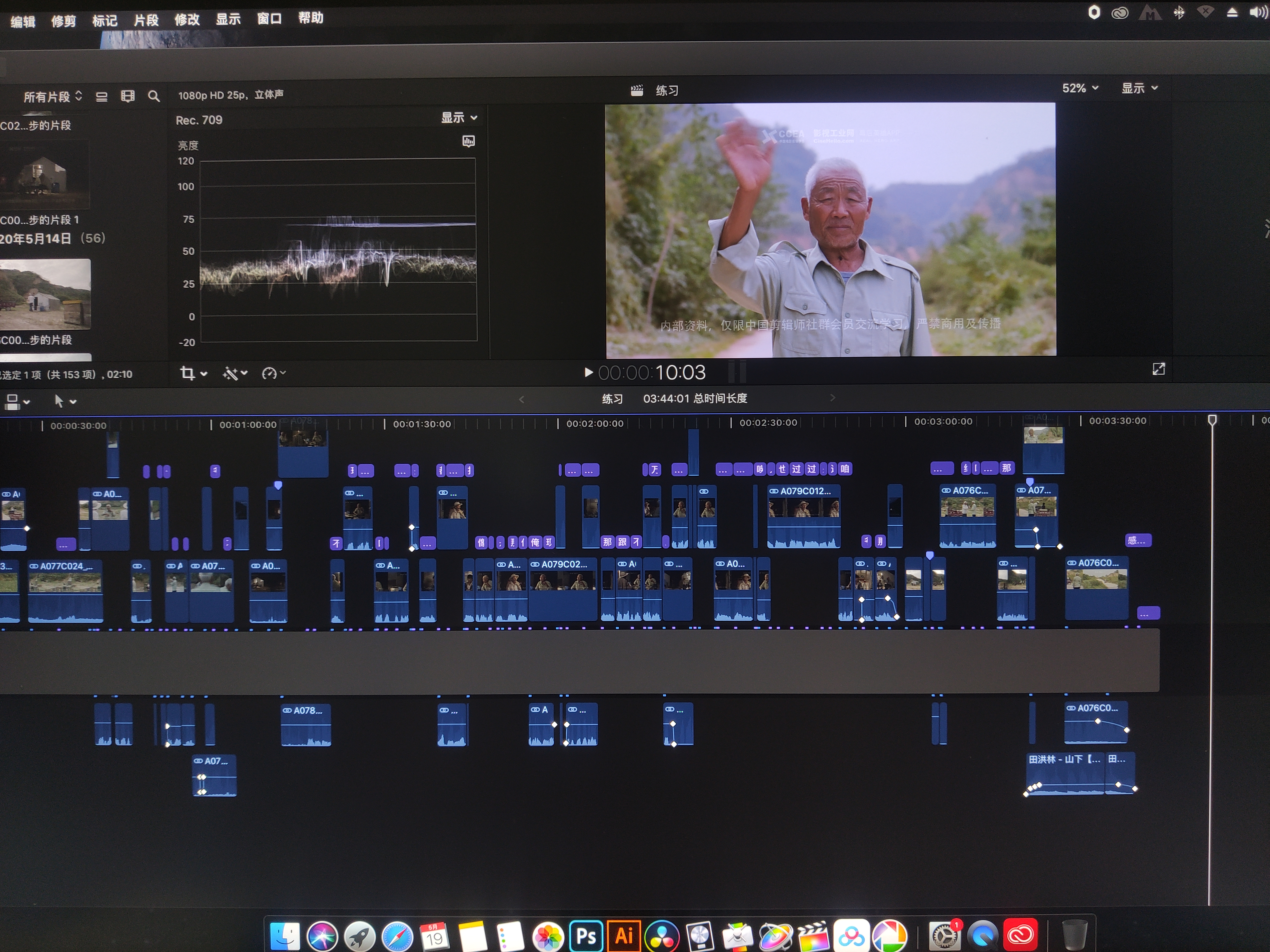Expand the 52% zoom dropdown
This screenshot has width=1270, height=952.
(x=1079, y=88)
